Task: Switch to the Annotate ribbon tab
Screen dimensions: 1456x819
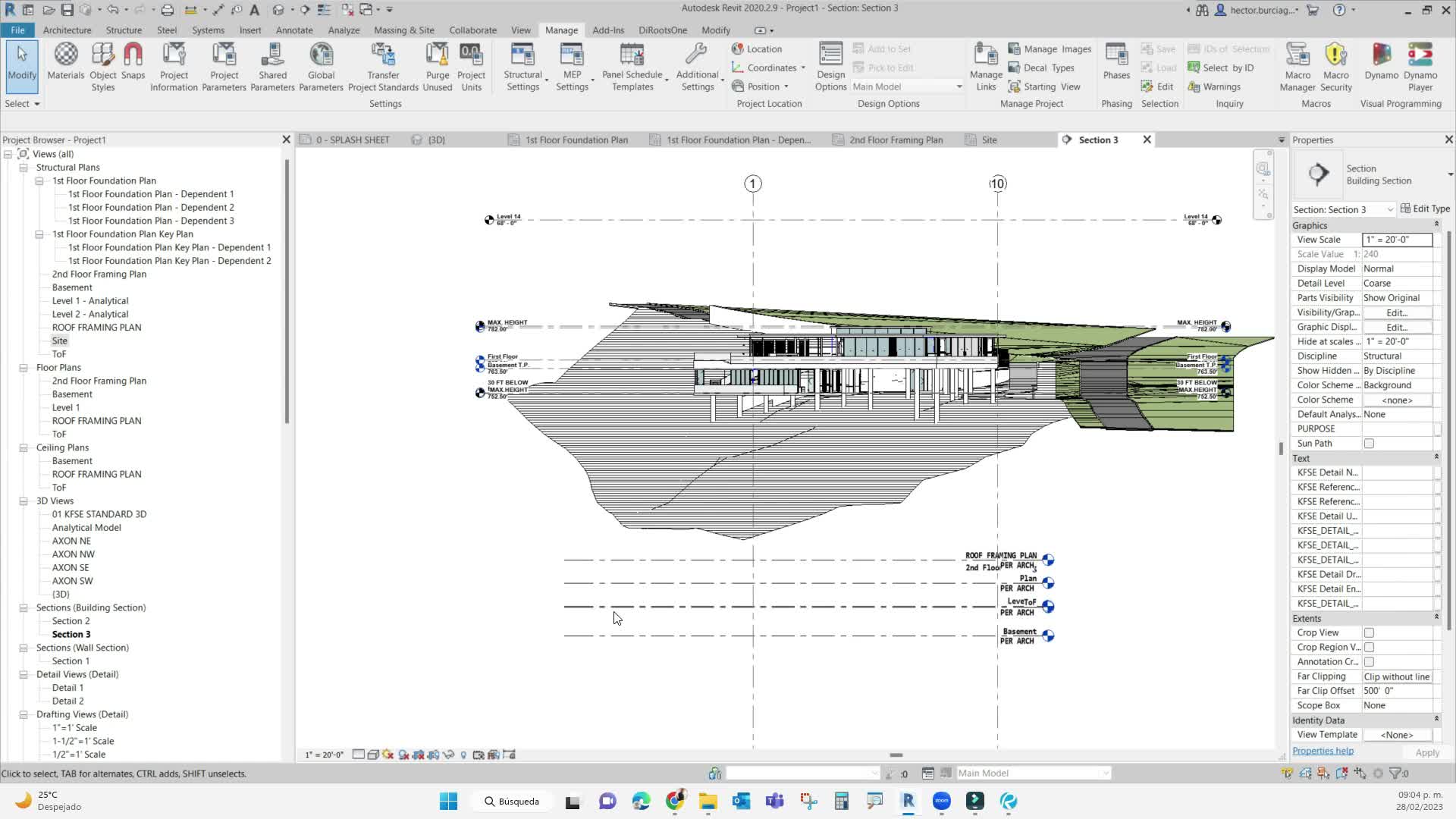Action: click(x=294, y=30)
